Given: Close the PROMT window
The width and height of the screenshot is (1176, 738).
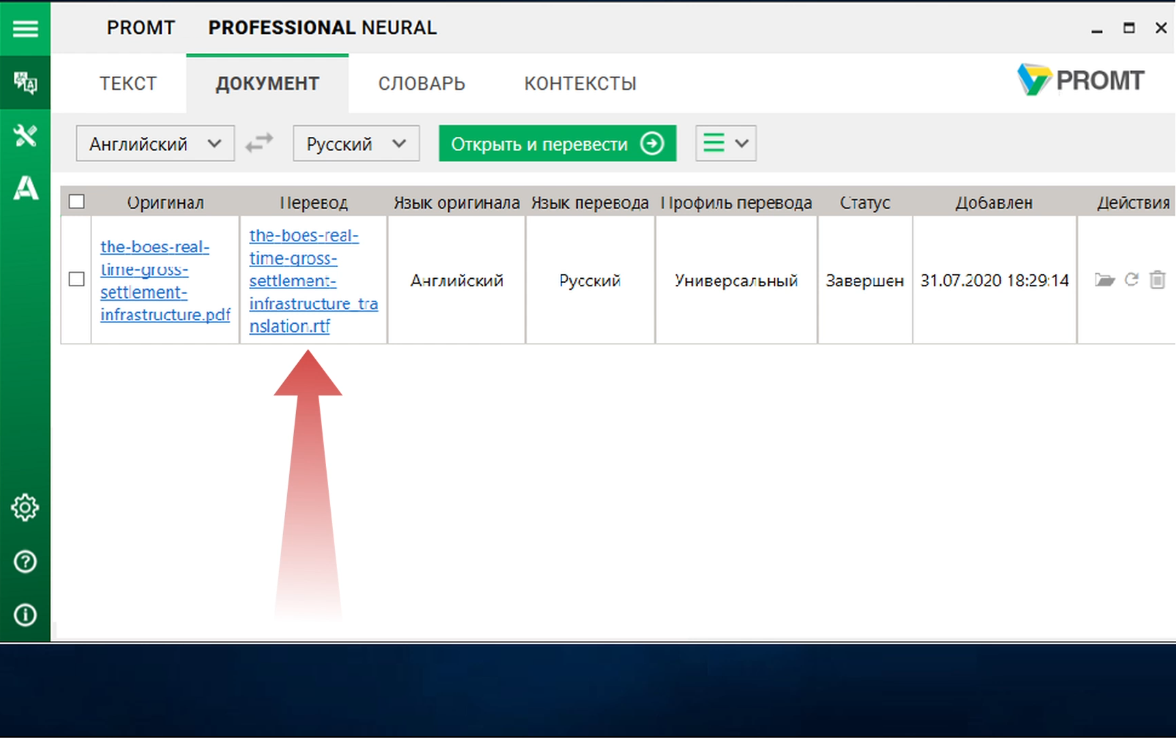Looking at the screenshot, I should [1161, 28].
